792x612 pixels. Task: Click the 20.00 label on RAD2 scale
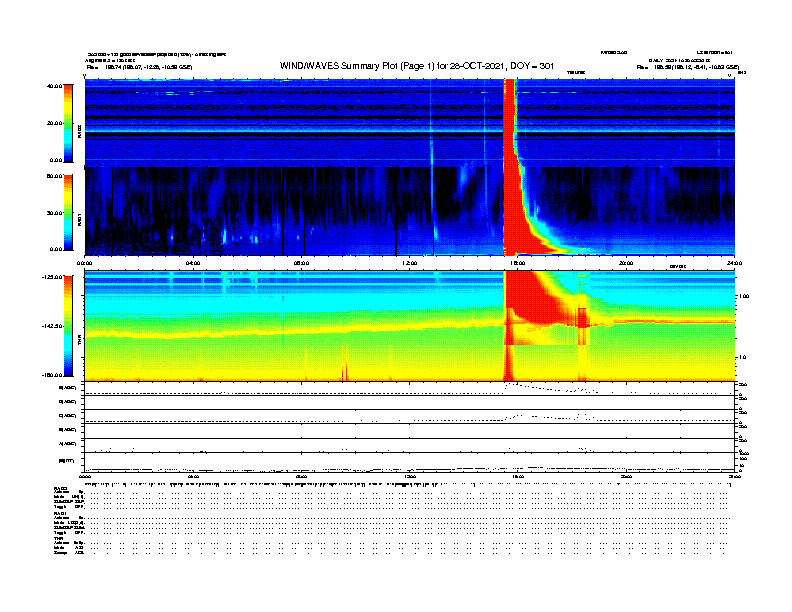54,123
